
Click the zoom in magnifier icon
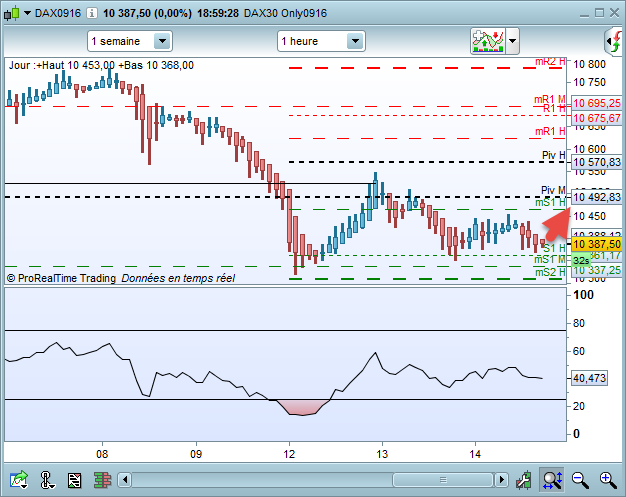click(608, 480)
